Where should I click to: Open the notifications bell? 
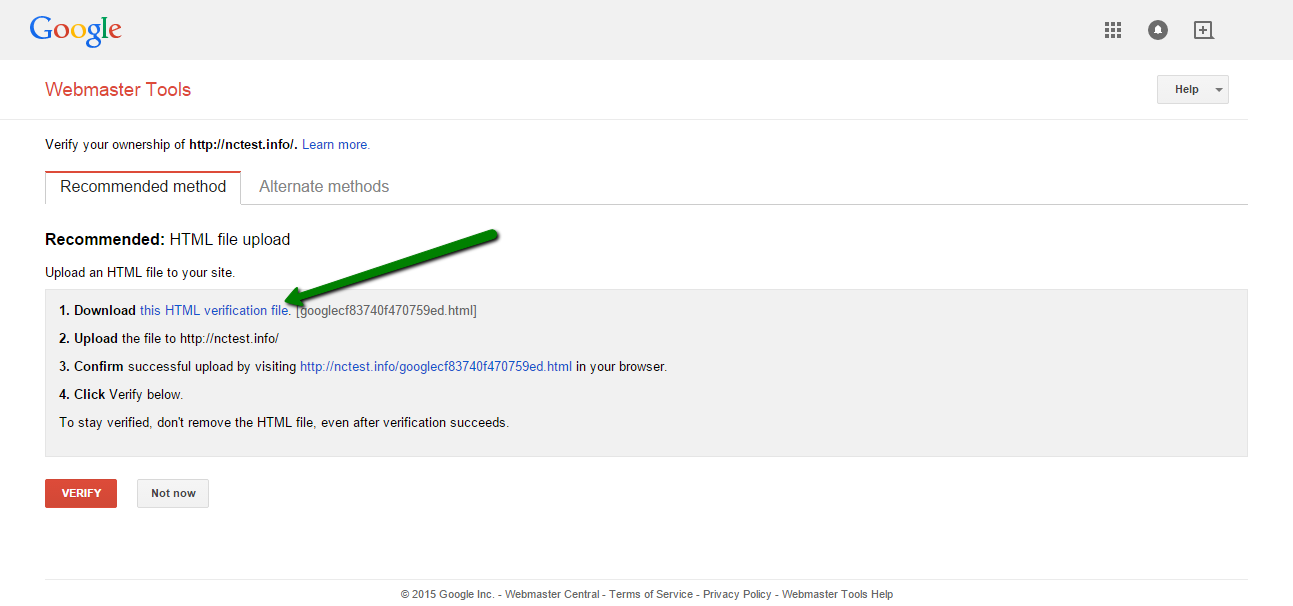(1158, 30)
